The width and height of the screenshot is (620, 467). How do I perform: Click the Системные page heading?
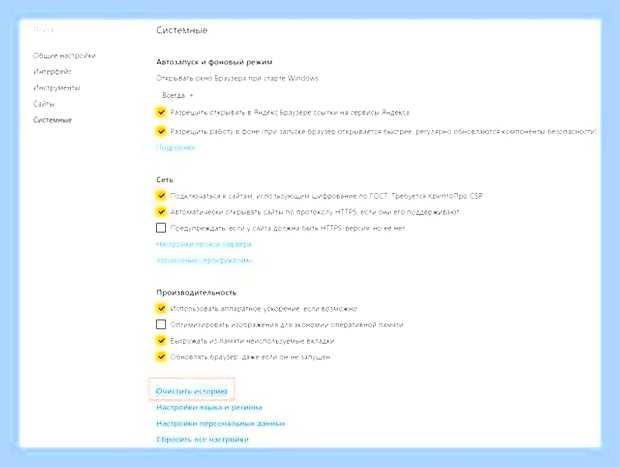181,30
